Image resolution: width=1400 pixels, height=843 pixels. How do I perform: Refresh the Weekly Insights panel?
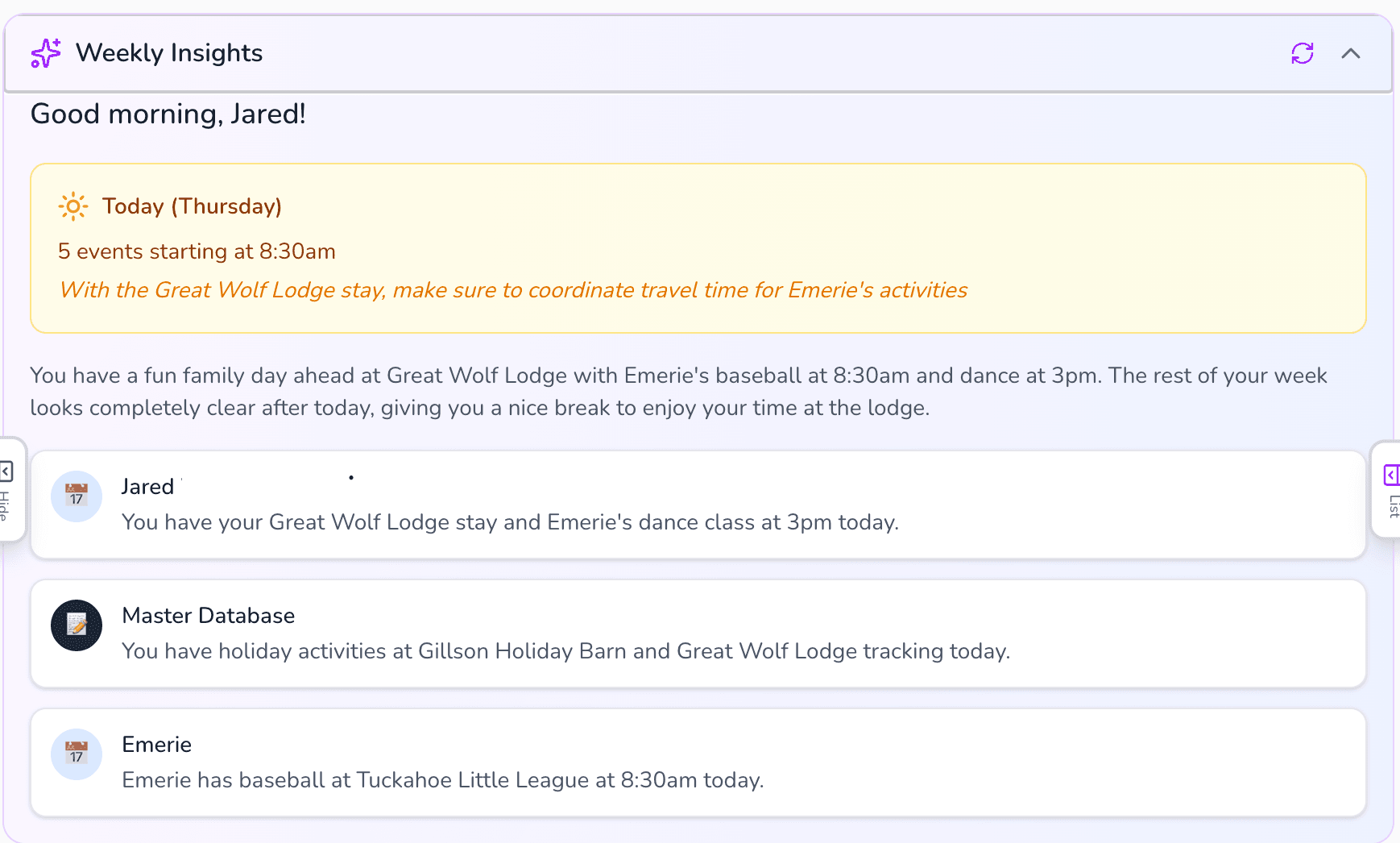pyautogui.click(x=1303, y=53)
